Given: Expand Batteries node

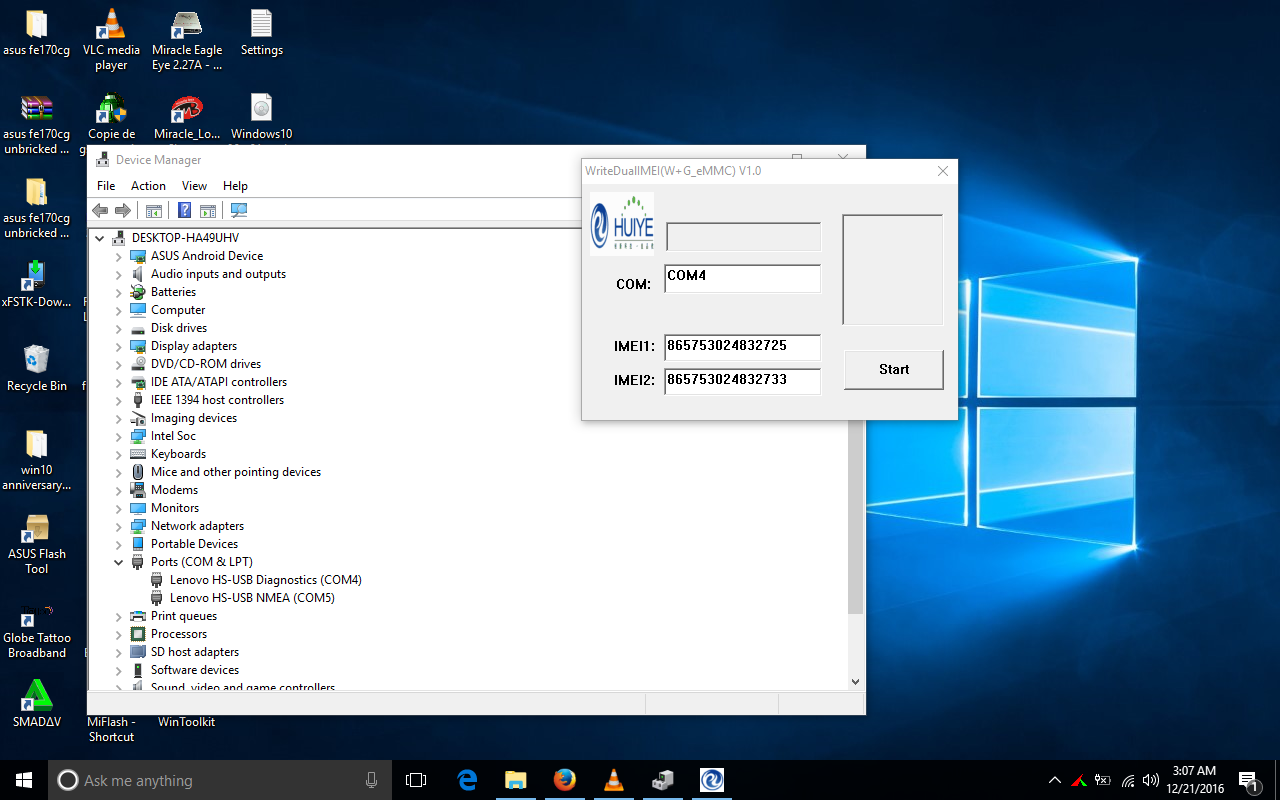Looking at the screenshot, I should pyautogui.click(x=118, y=292).
